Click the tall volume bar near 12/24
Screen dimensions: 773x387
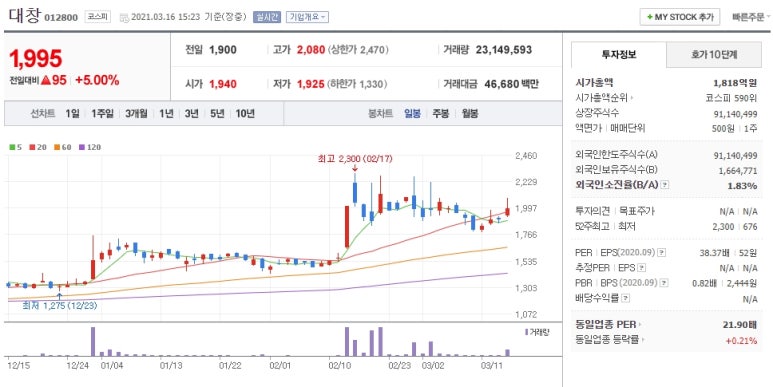(93, 341)
